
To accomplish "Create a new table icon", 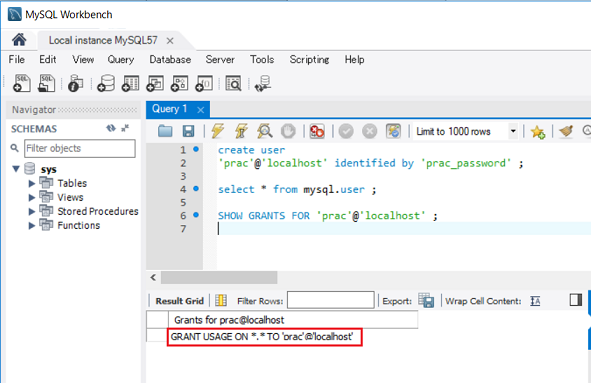I will coord(130,83).
